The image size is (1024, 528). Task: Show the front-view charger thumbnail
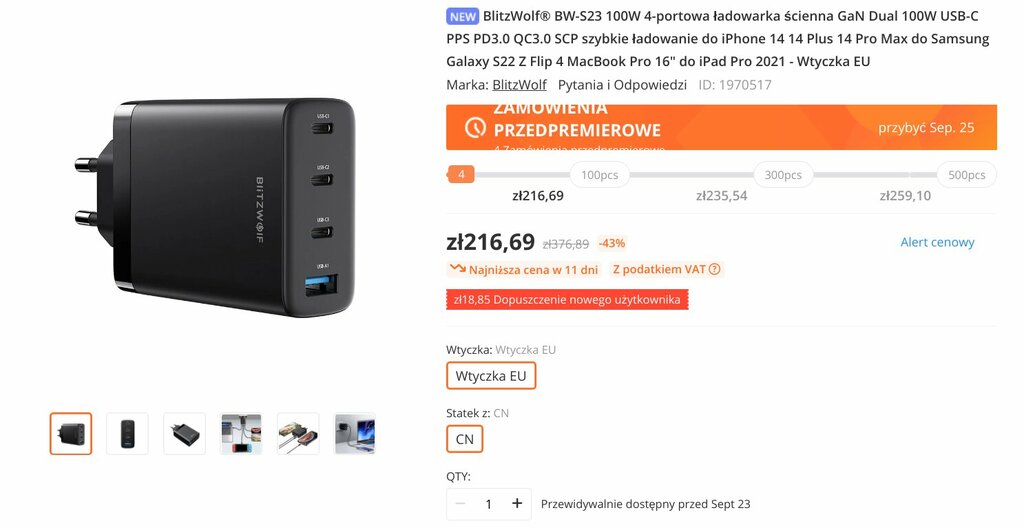127,434
